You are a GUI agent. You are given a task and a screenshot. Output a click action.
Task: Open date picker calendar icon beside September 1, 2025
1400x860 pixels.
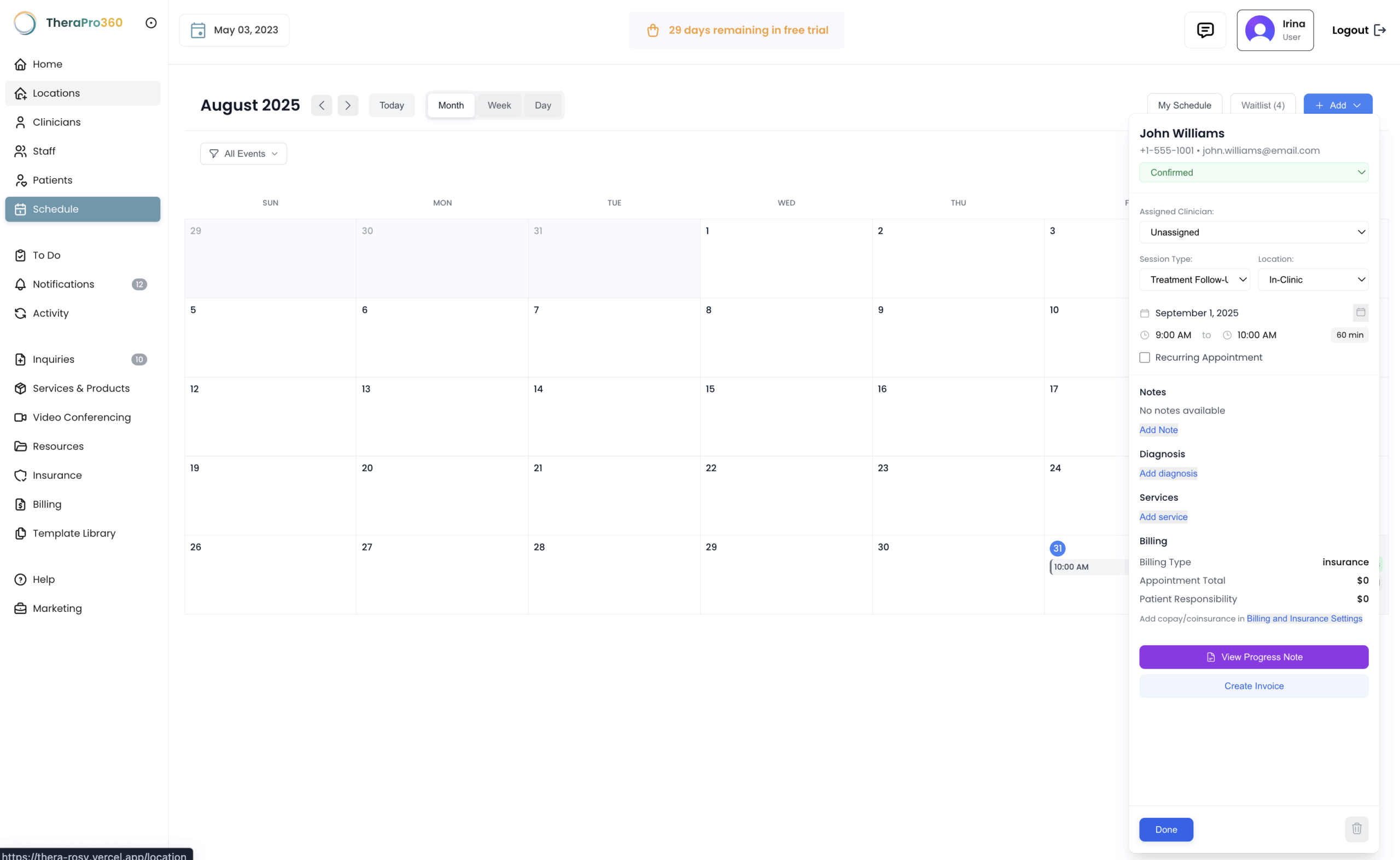tap(1360, 312)
